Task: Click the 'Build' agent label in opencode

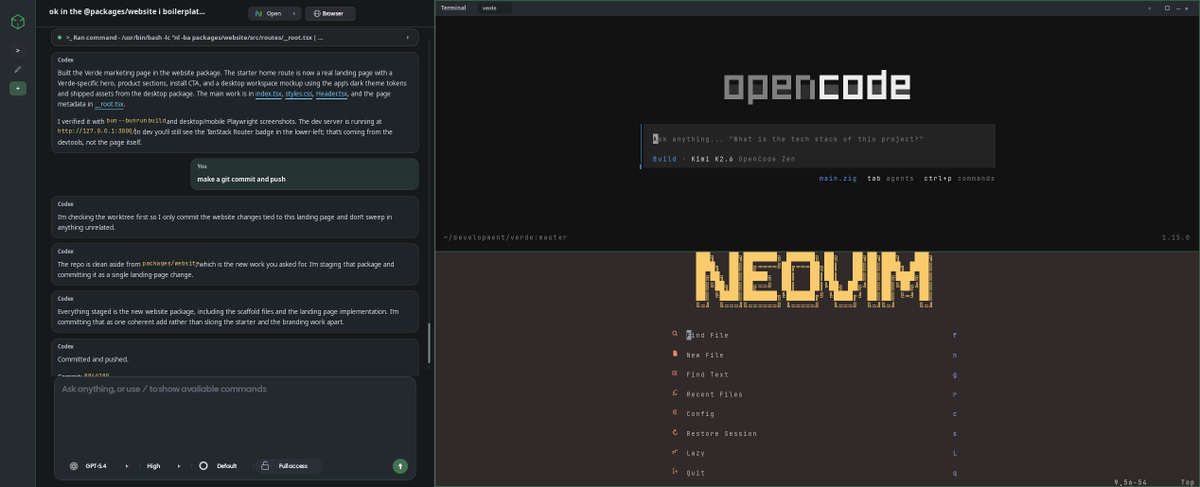Action: (x=664, y=159)
